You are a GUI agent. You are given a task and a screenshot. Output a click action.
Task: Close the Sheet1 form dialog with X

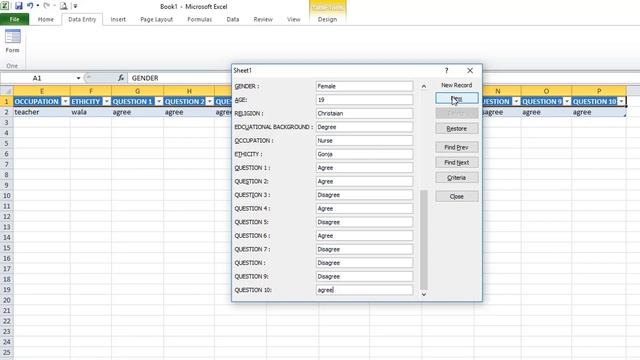click(x=470, y=71)
